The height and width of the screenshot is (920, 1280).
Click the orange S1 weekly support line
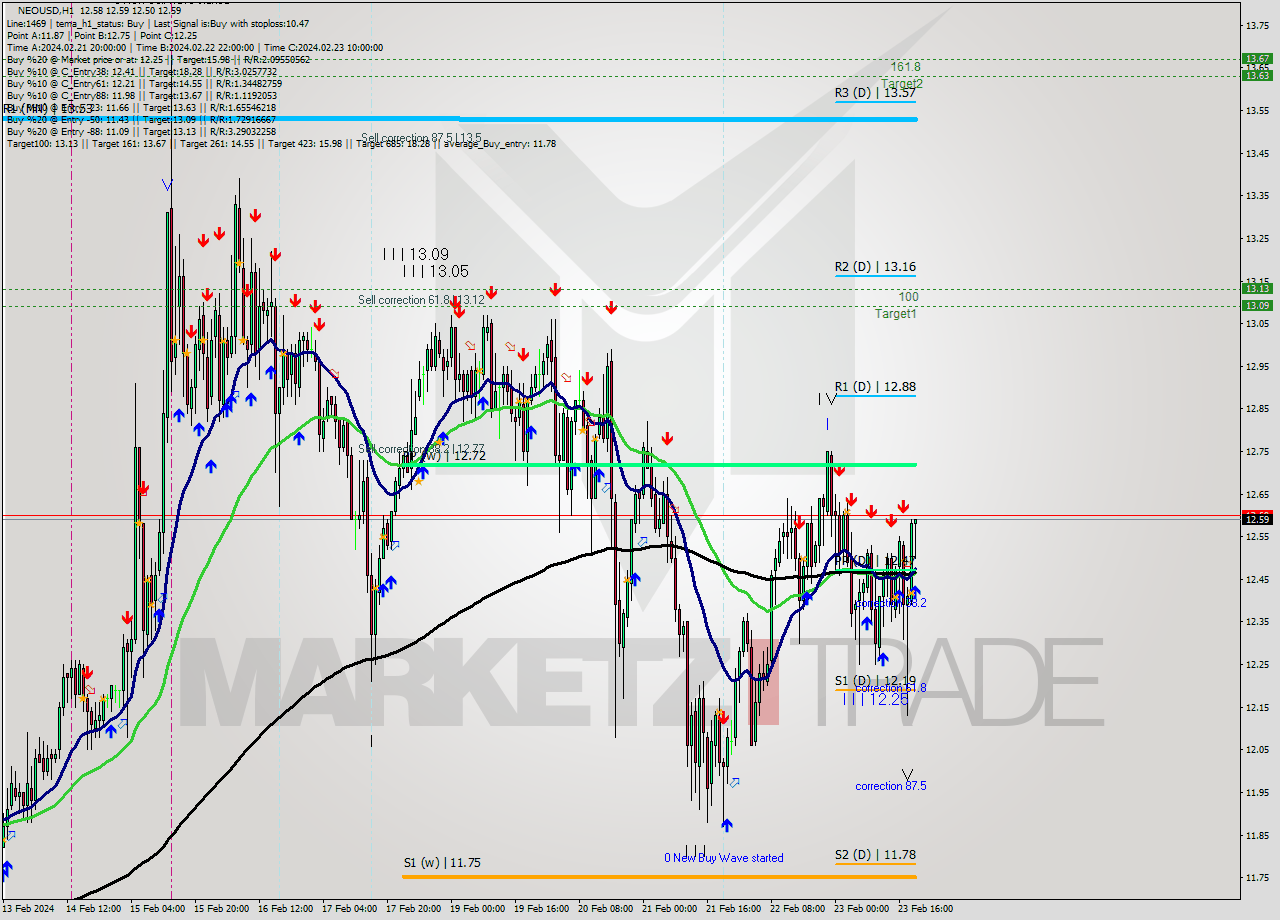coord(660,877)
